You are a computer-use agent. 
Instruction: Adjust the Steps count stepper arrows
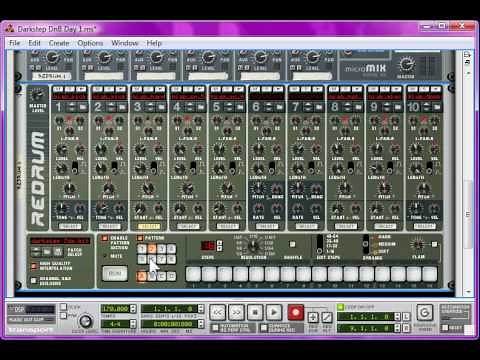[x=220, y=246]
